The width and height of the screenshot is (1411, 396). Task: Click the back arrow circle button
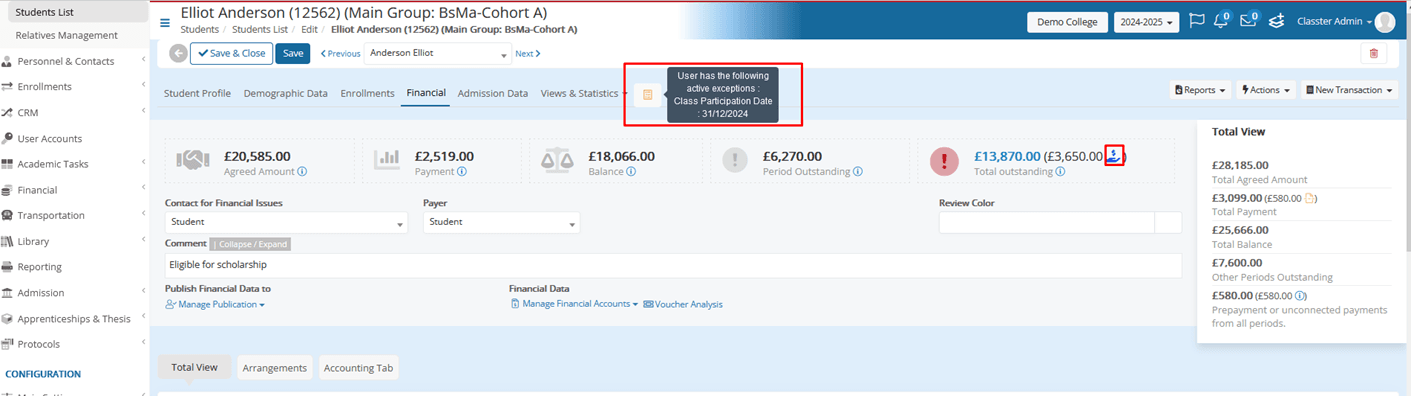[x=178, y=54]
